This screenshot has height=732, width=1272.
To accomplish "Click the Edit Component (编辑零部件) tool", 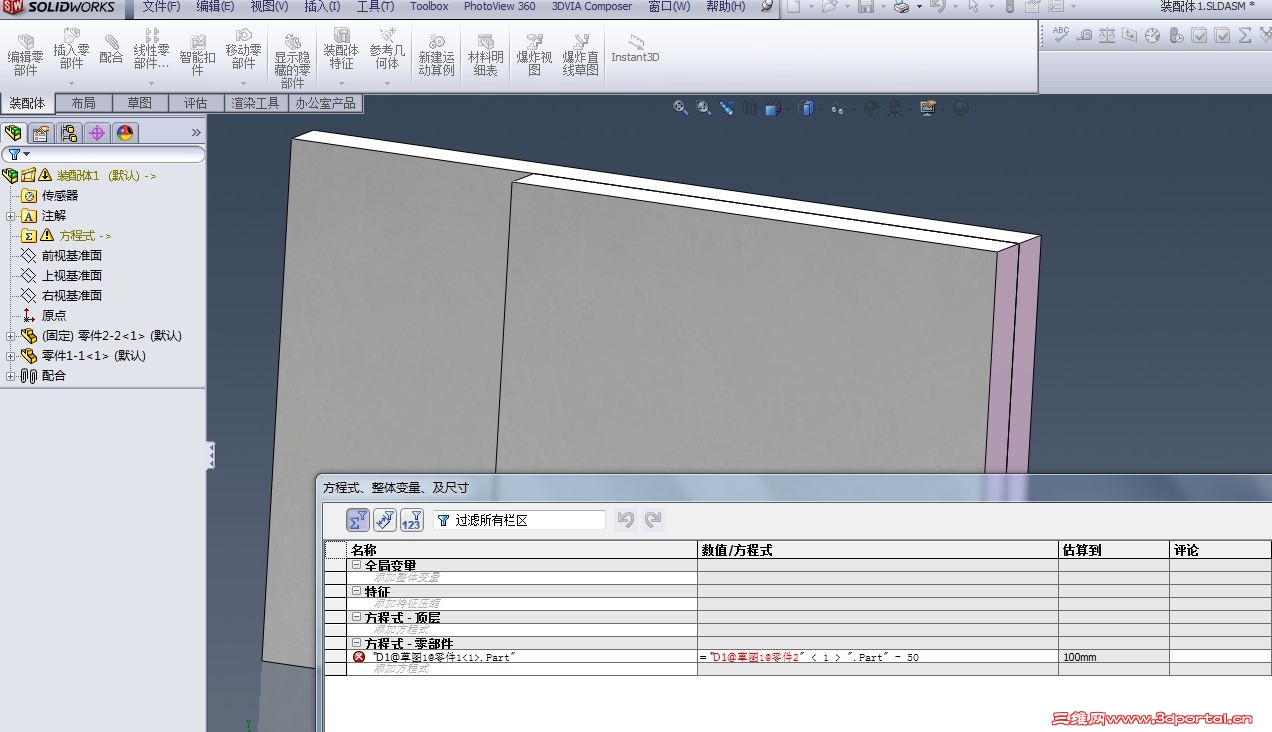I will 25,55.
